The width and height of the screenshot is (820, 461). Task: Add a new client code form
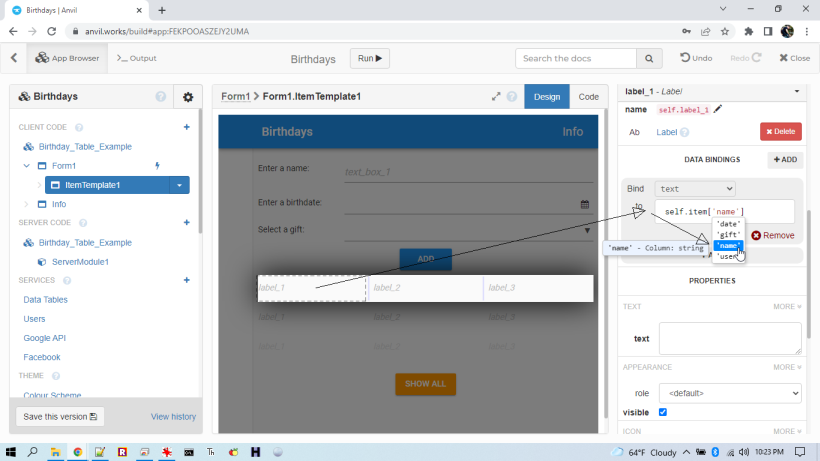pos(186,127)
